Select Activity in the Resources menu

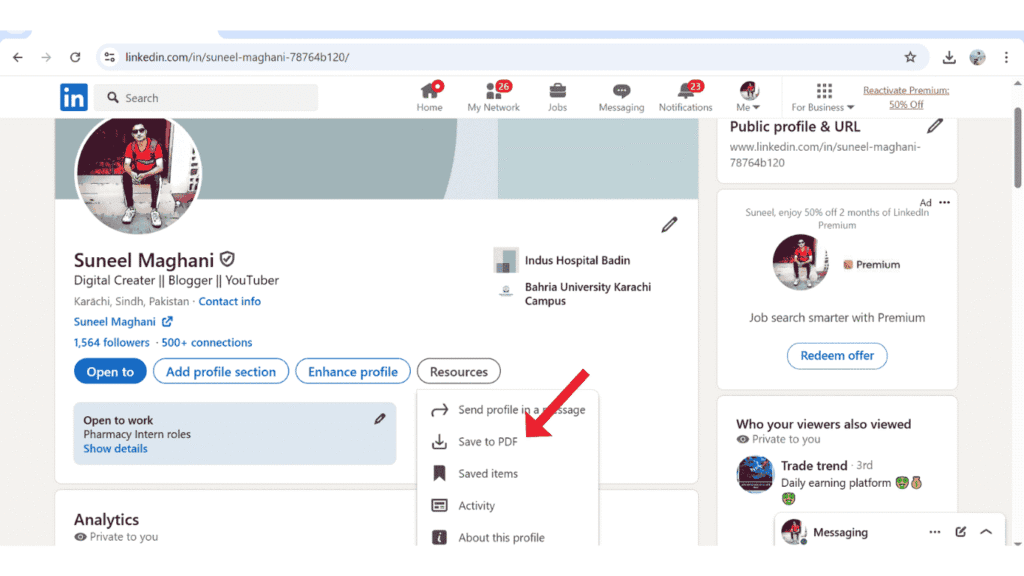(476, 506)
